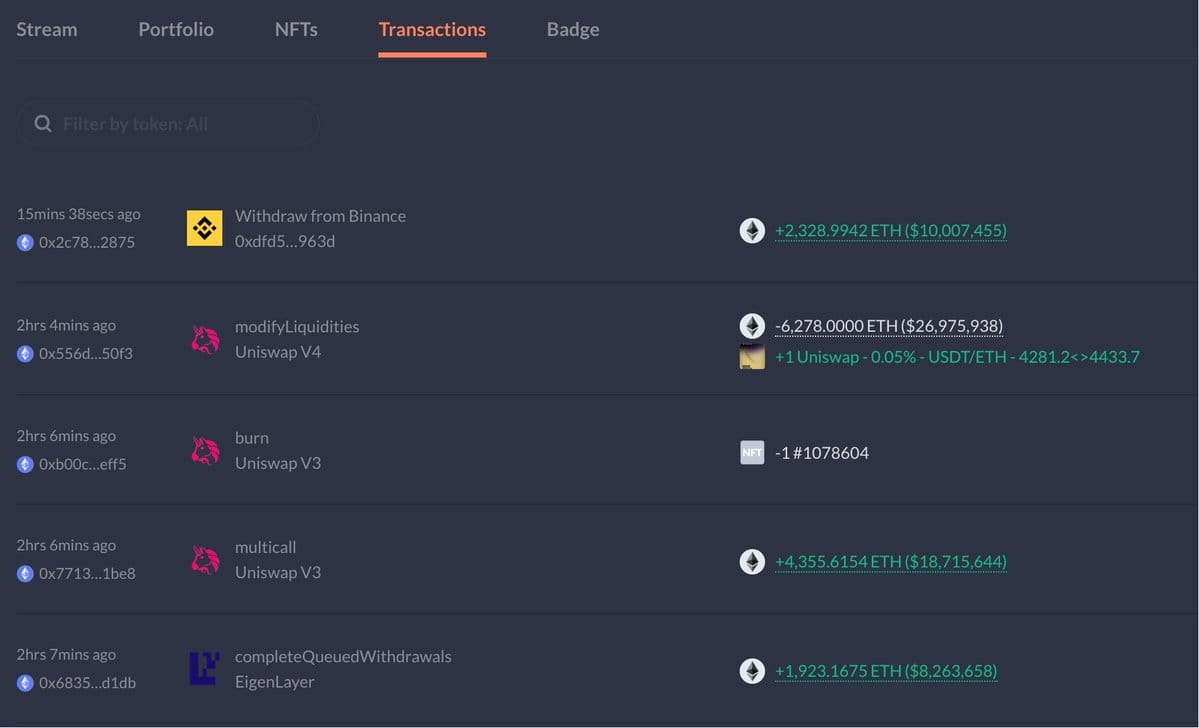Click the Ethereum chain icon beside 0x2c78...2875
Viewport: 1199px width, 728px height.
point(25,242)
